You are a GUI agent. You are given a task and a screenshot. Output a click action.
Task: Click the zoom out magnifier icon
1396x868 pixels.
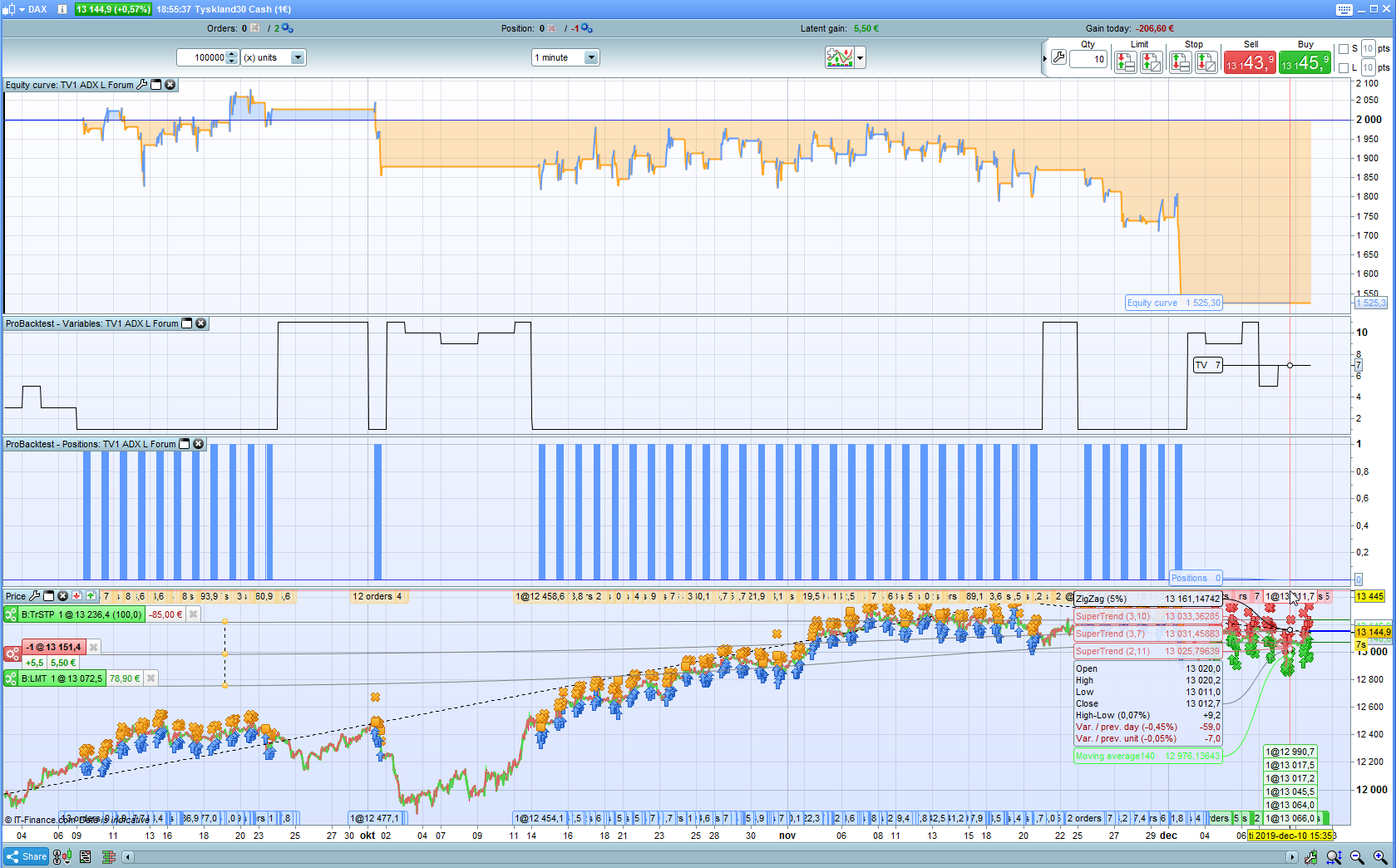[x=1357, y=857]
